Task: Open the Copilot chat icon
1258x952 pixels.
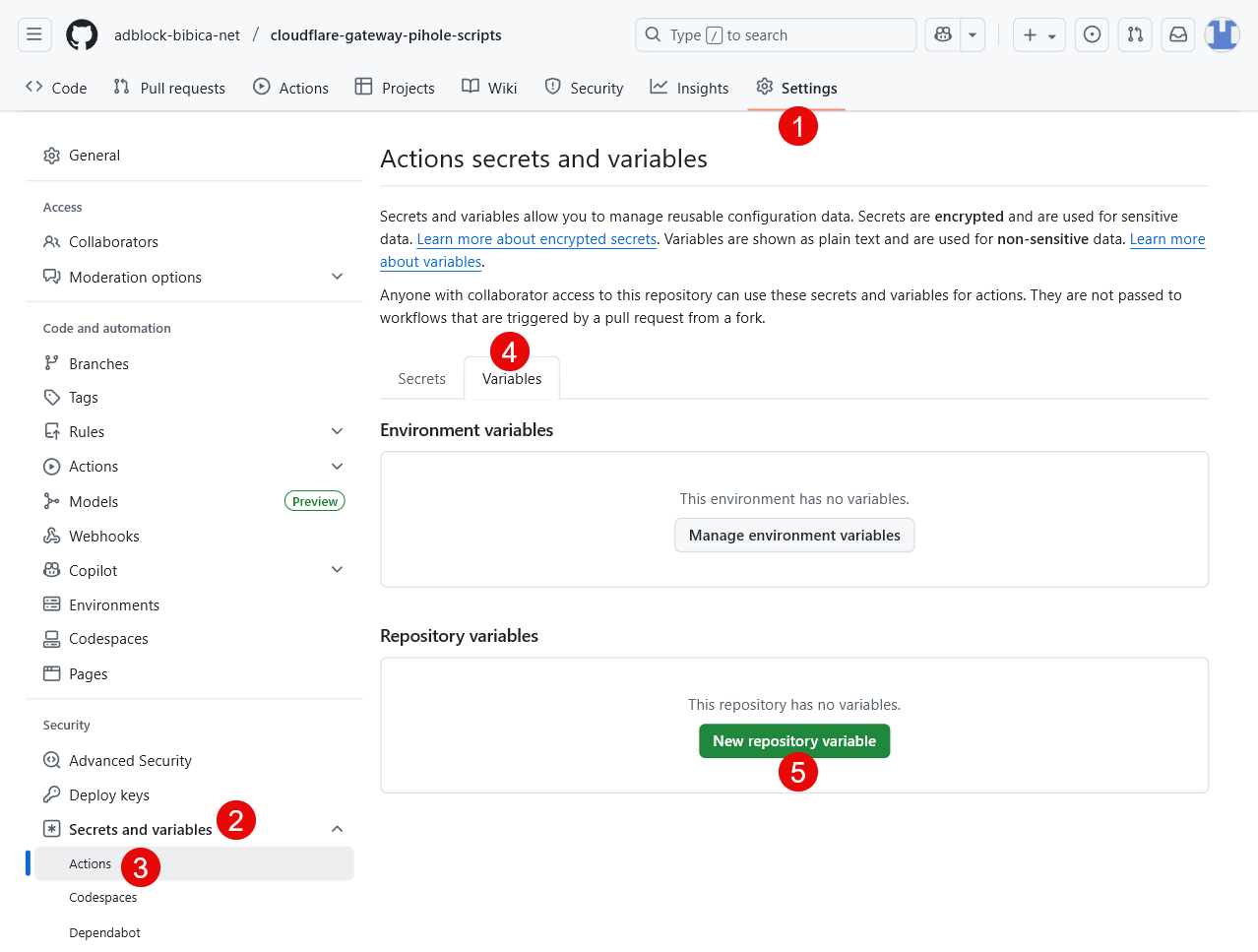Action: click(x=943, y=34)
